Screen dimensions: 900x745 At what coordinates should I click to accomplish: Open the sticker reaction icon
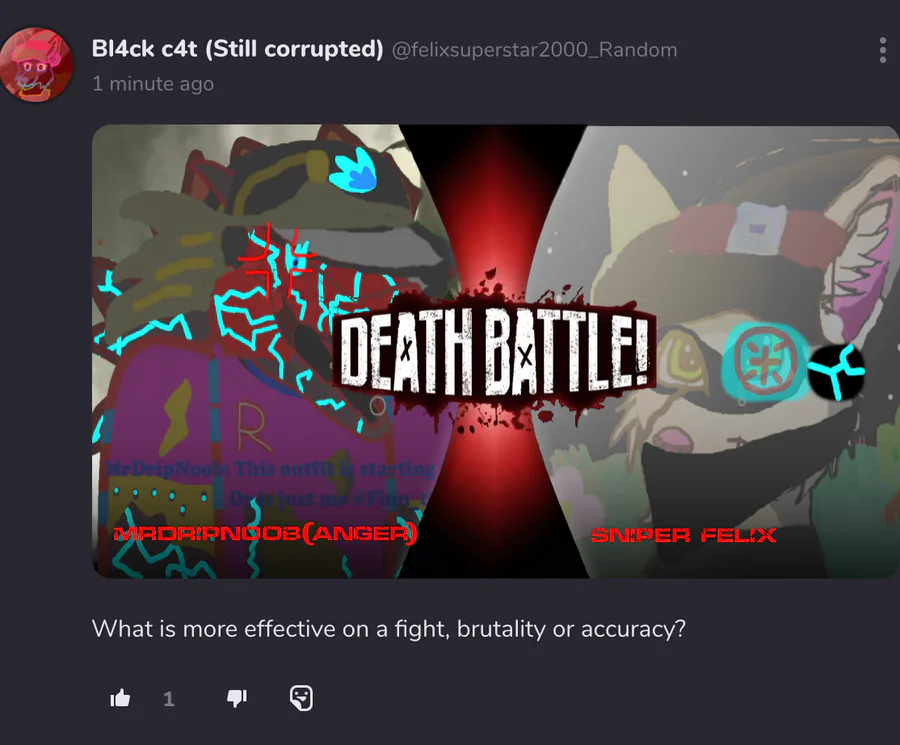click(301, 698)
